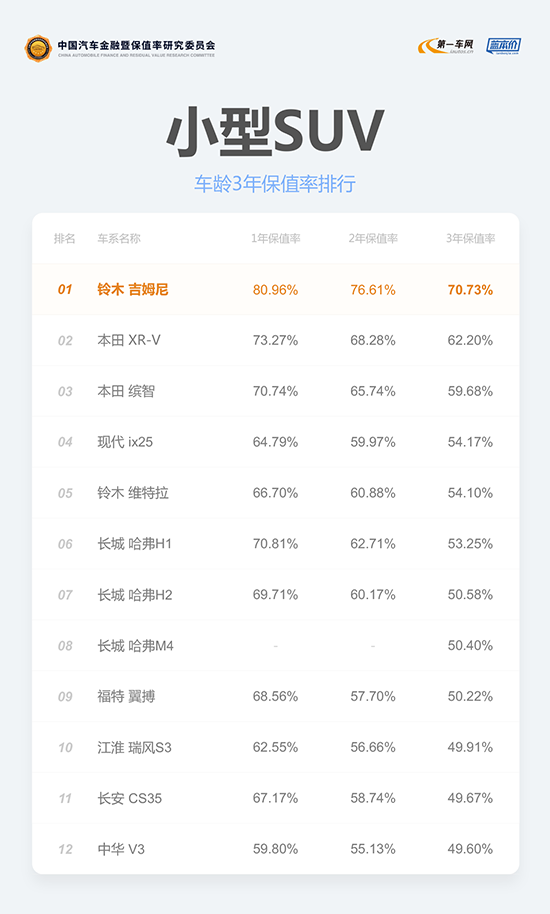Screen dimensions: 550x914
Task: Click 长城 哈弗H1 in the list
Action: click(135, 544)
